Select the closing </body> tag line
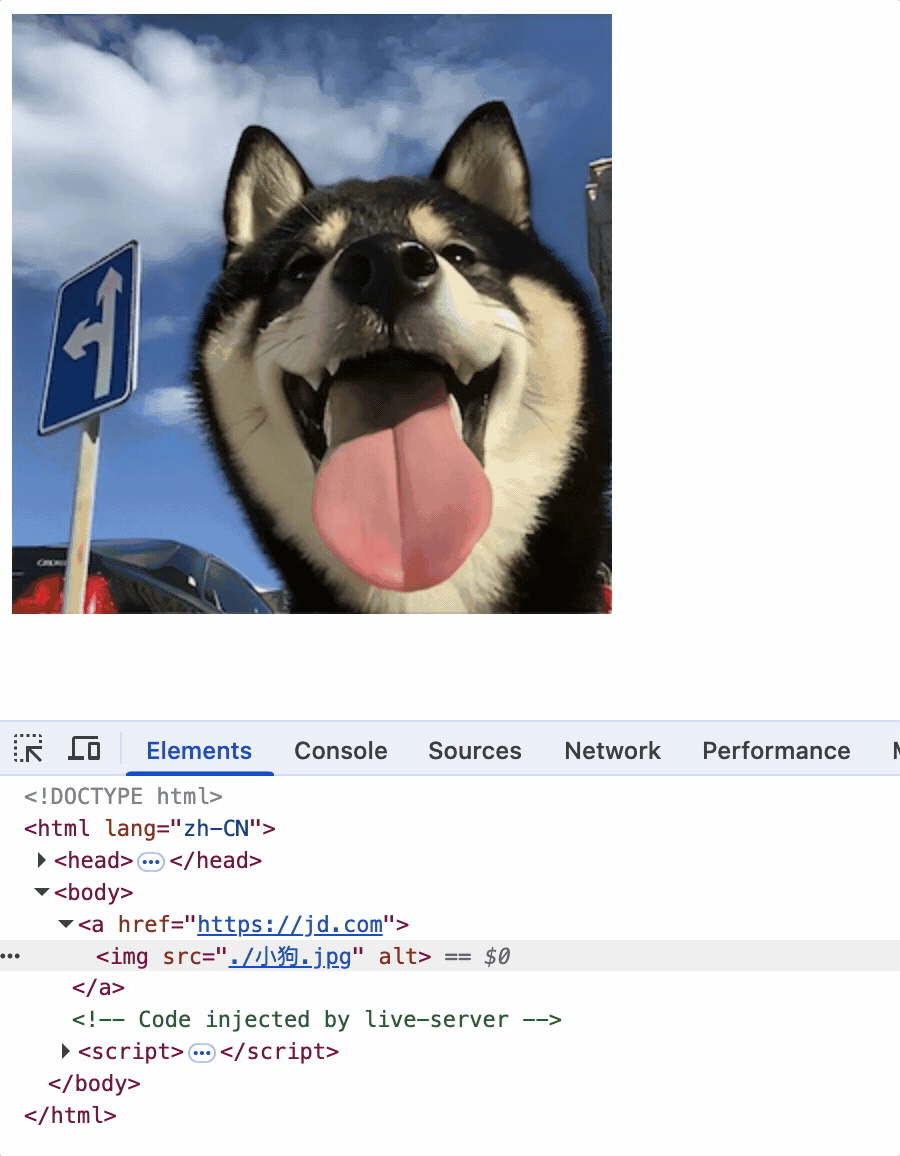Image resolution: width=900 pixels, height=1156 pixels. 94,1084
